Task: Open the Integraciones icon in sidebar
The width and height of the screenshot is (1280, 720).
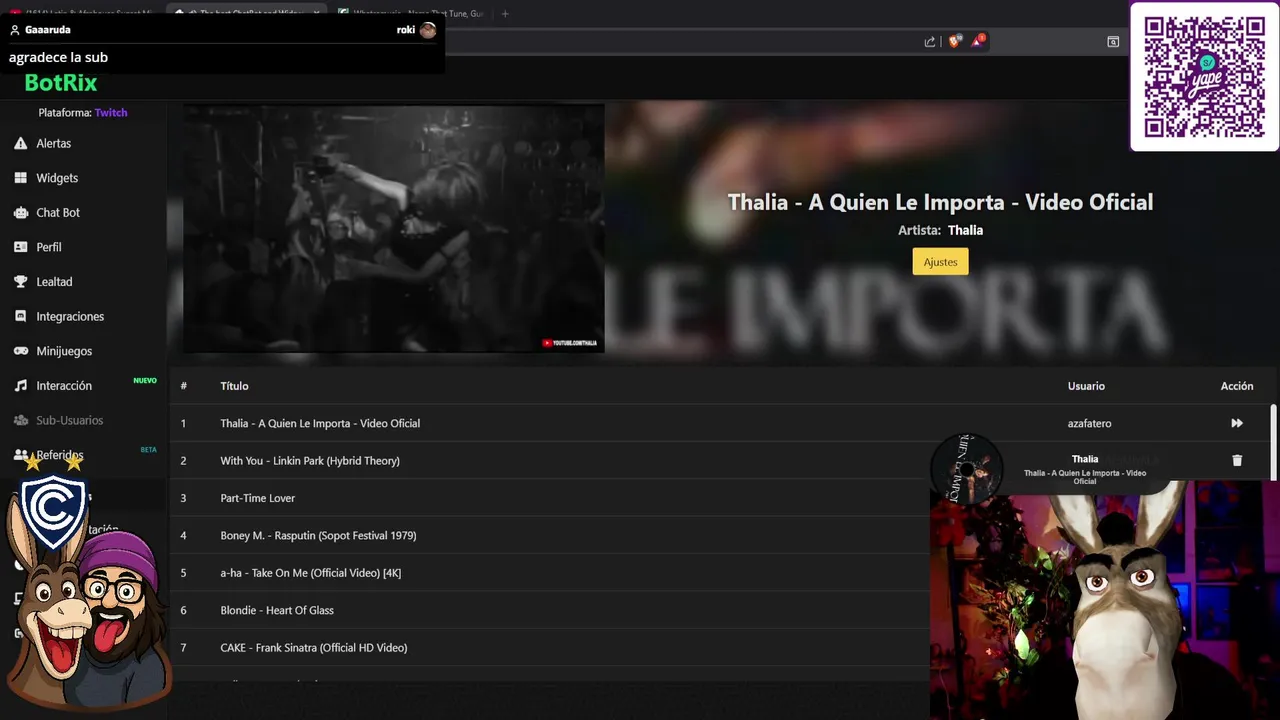Action: point(20,316)
